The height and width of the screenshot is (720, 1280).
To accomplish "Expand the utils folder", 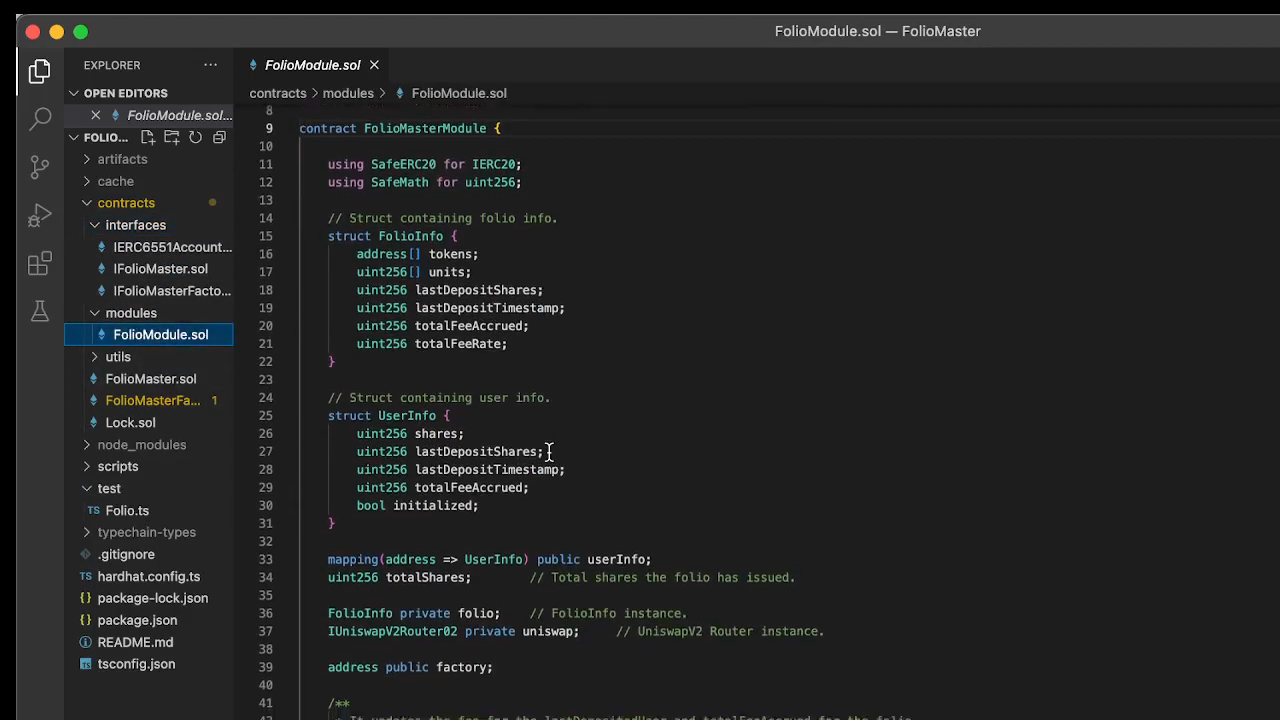I will point(118,357).
